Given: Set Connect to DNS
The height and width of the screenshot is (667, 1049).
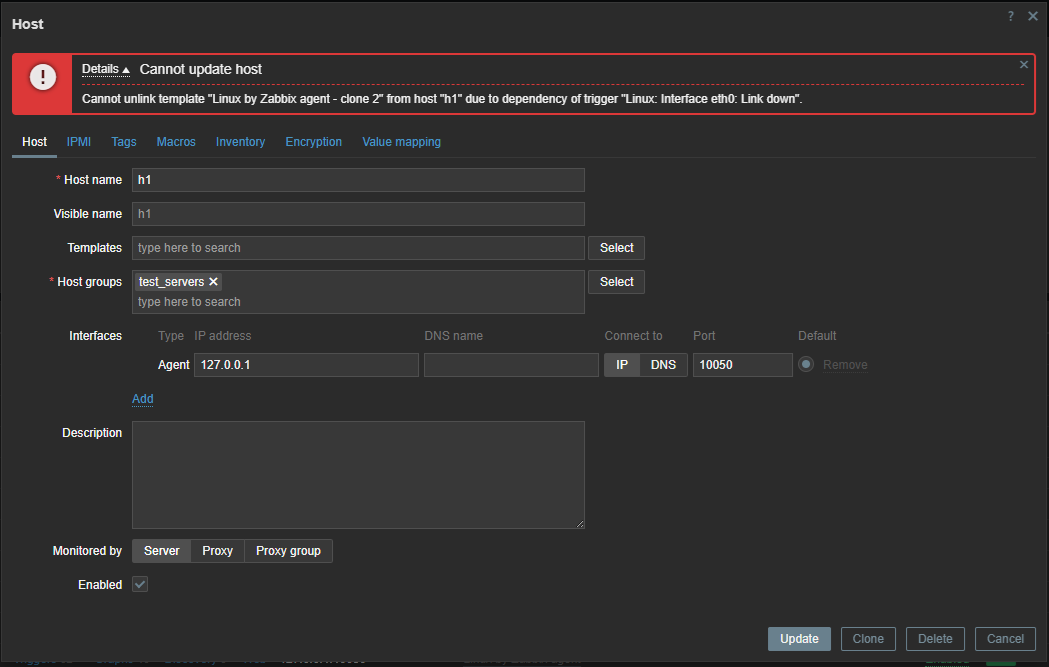Looking at the screenshot, I should (663, 365).
